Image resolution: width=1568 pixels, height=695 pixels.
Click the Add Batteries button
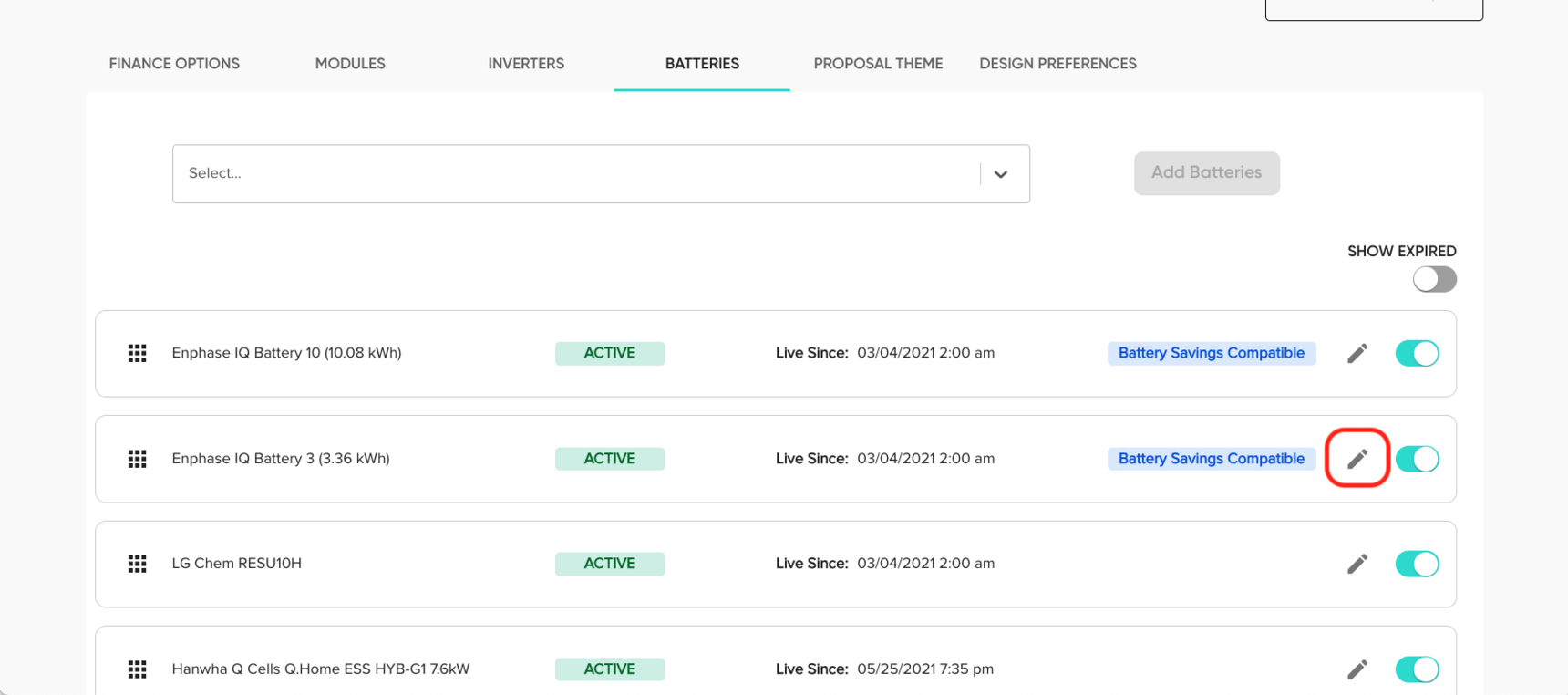pyautogui.click(x=1206, y=173)
